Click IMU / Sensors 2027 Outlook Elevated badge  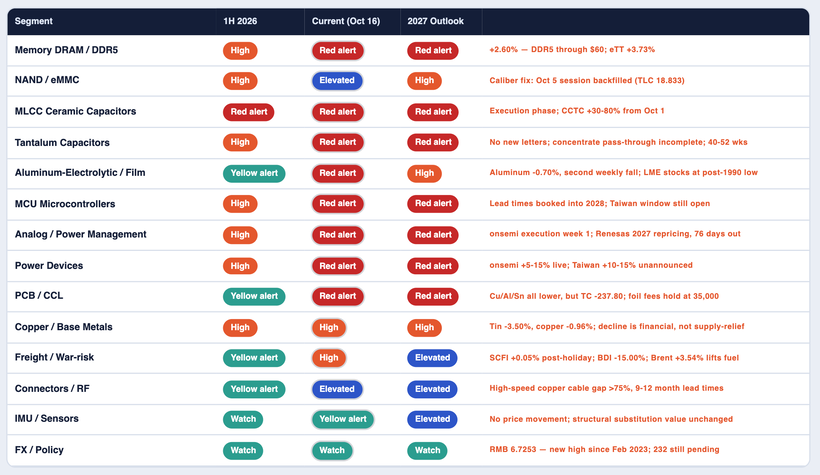pos(432,419)
